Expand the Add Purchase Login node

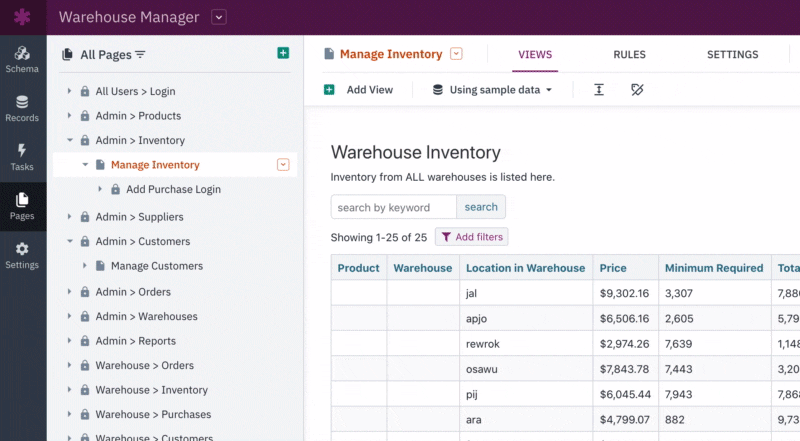point(100,189)
